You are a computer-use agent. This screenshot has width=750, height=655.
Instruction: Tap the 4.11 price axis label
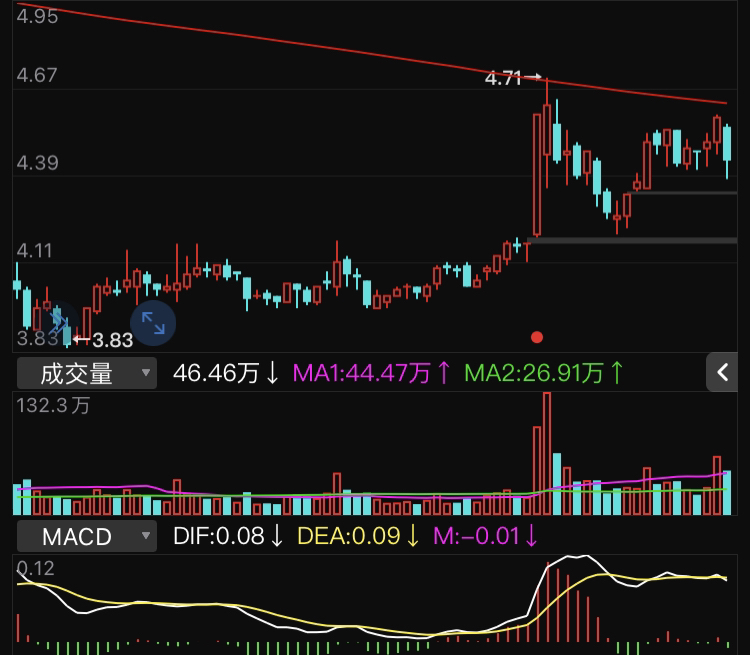34,251
